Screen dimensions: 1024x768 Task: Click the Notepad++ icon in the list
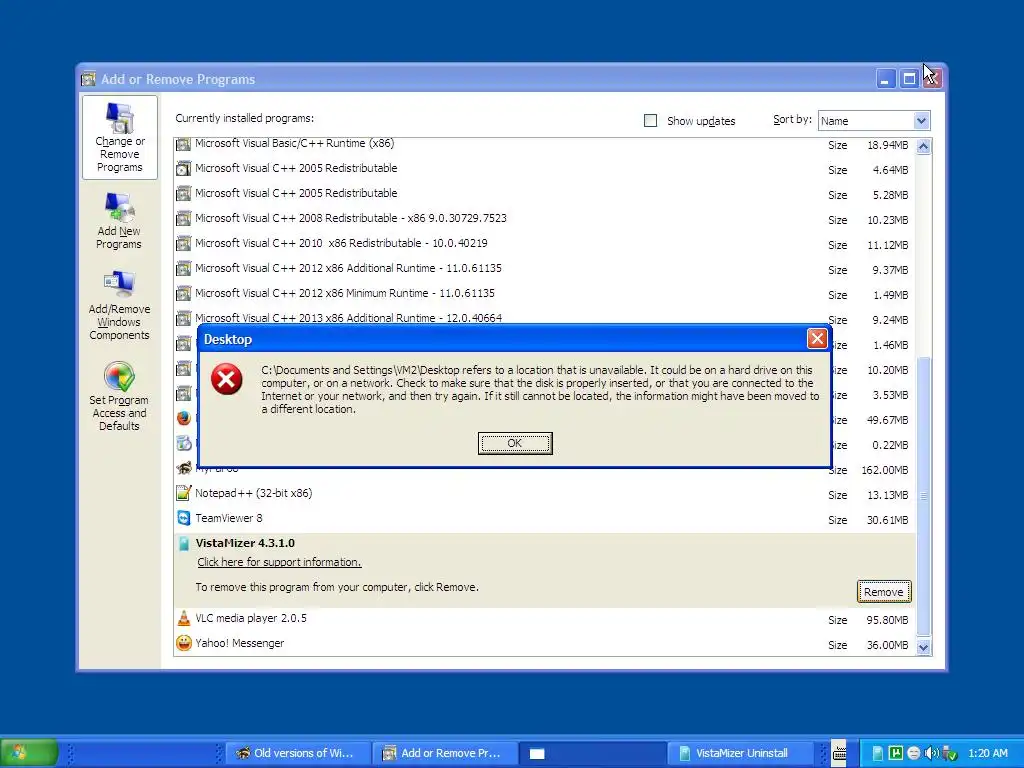click(x=184, y=493)
